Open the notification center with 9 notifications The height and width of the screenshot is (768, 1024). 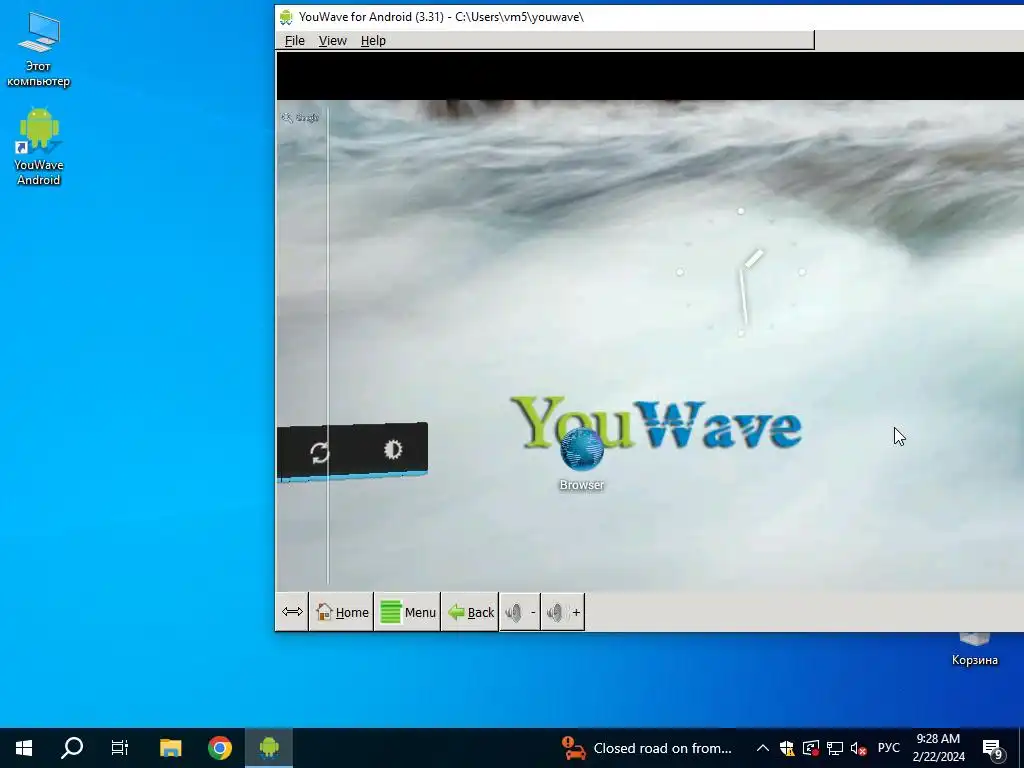993,749
